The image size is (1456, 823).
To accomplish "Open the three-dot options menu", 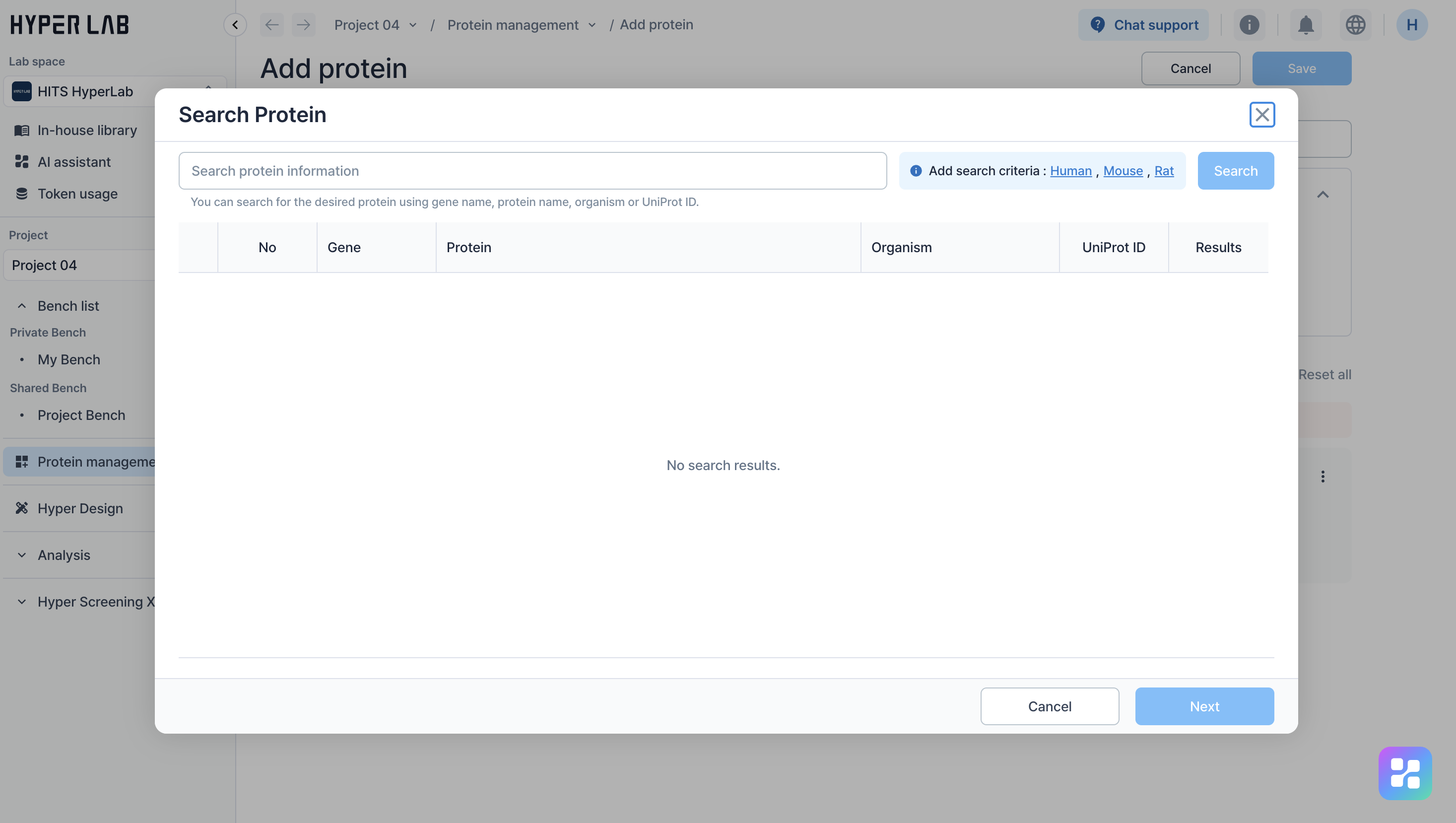I will pyautogui.click(x=1323, y=477).
